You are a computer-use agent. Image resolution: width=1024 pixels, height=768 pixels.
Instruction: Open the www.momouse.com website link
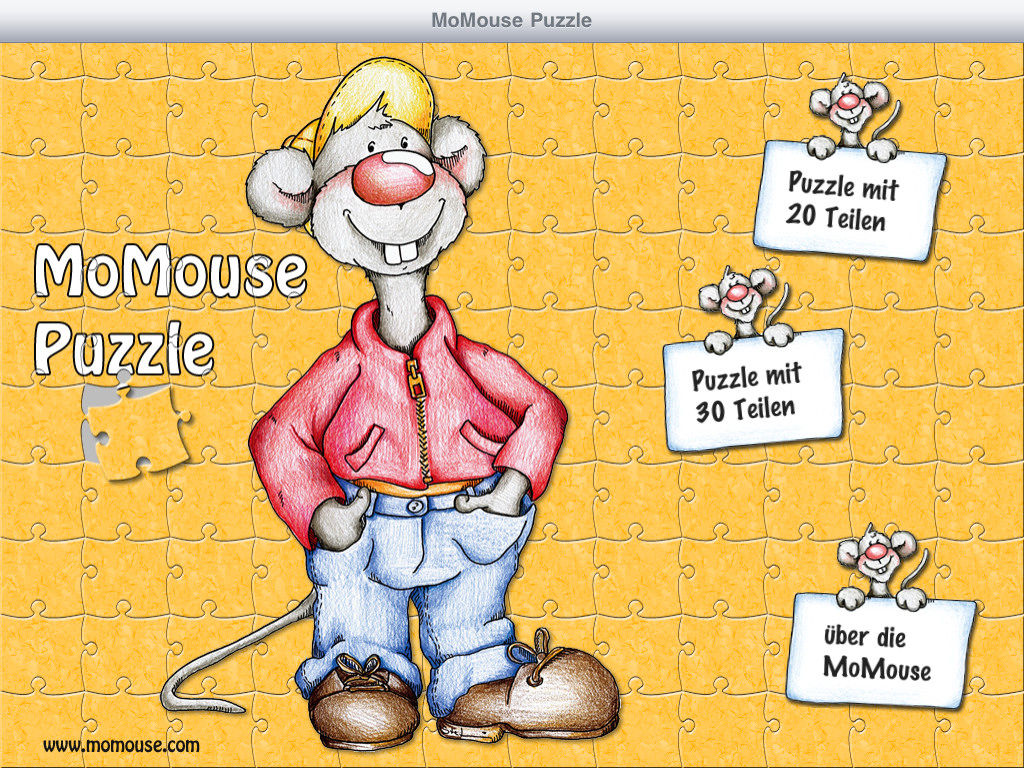[121, 745]
